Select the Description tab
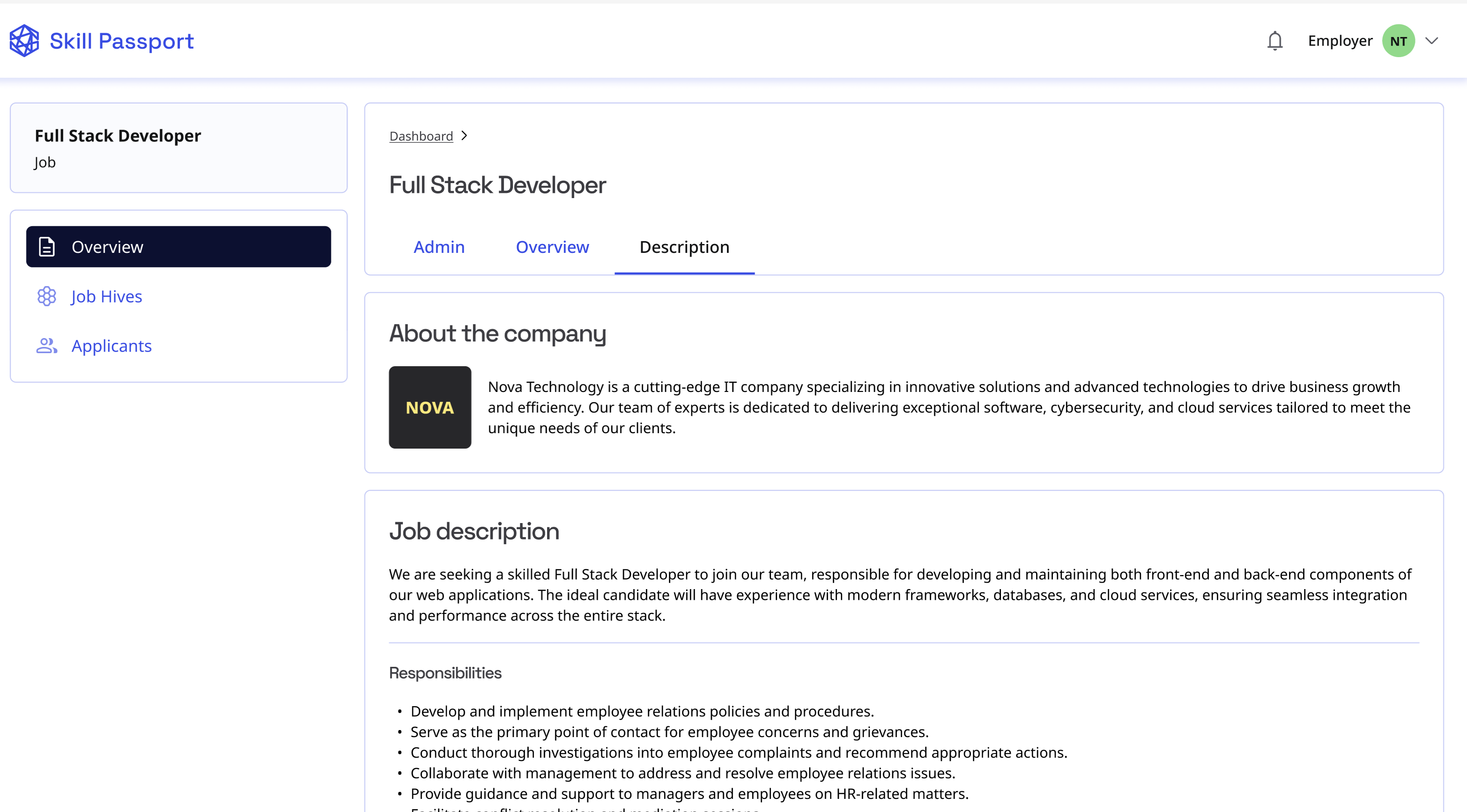The height and width of the screenshot is (812, 1467). tap(684, 247)
